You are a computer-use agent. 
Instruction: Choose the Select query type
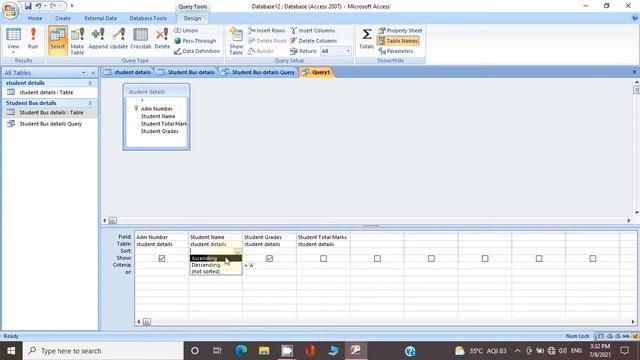tap(58, 40)
